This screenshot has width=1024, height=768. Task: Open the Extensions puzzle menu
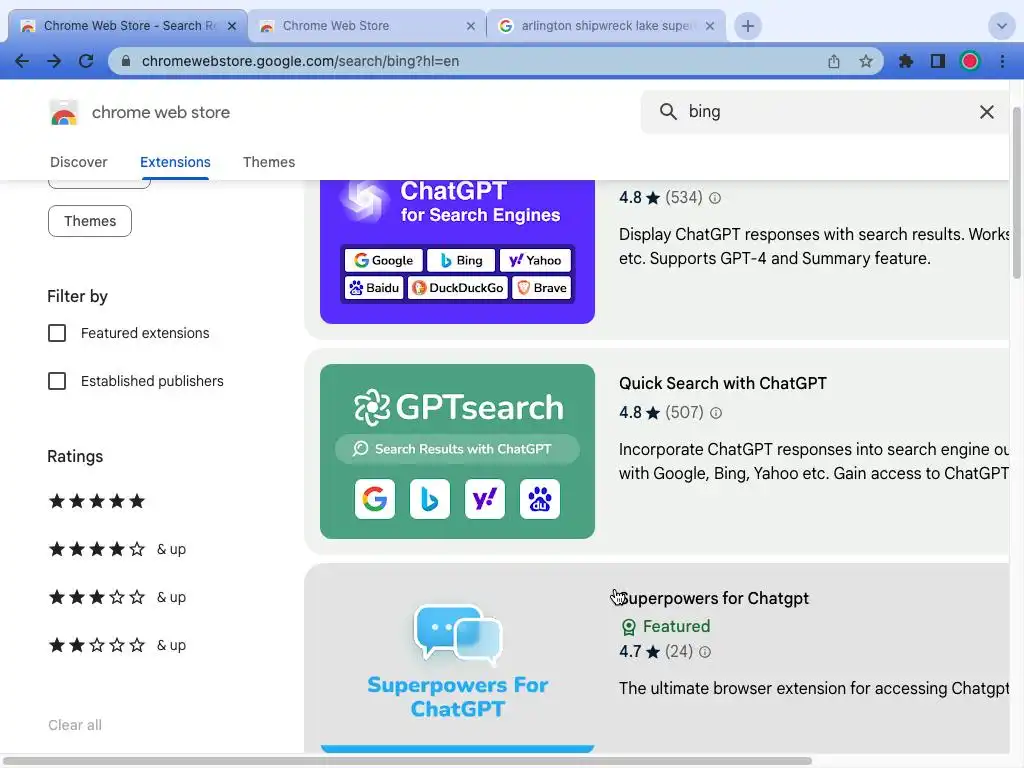(906, 61)
